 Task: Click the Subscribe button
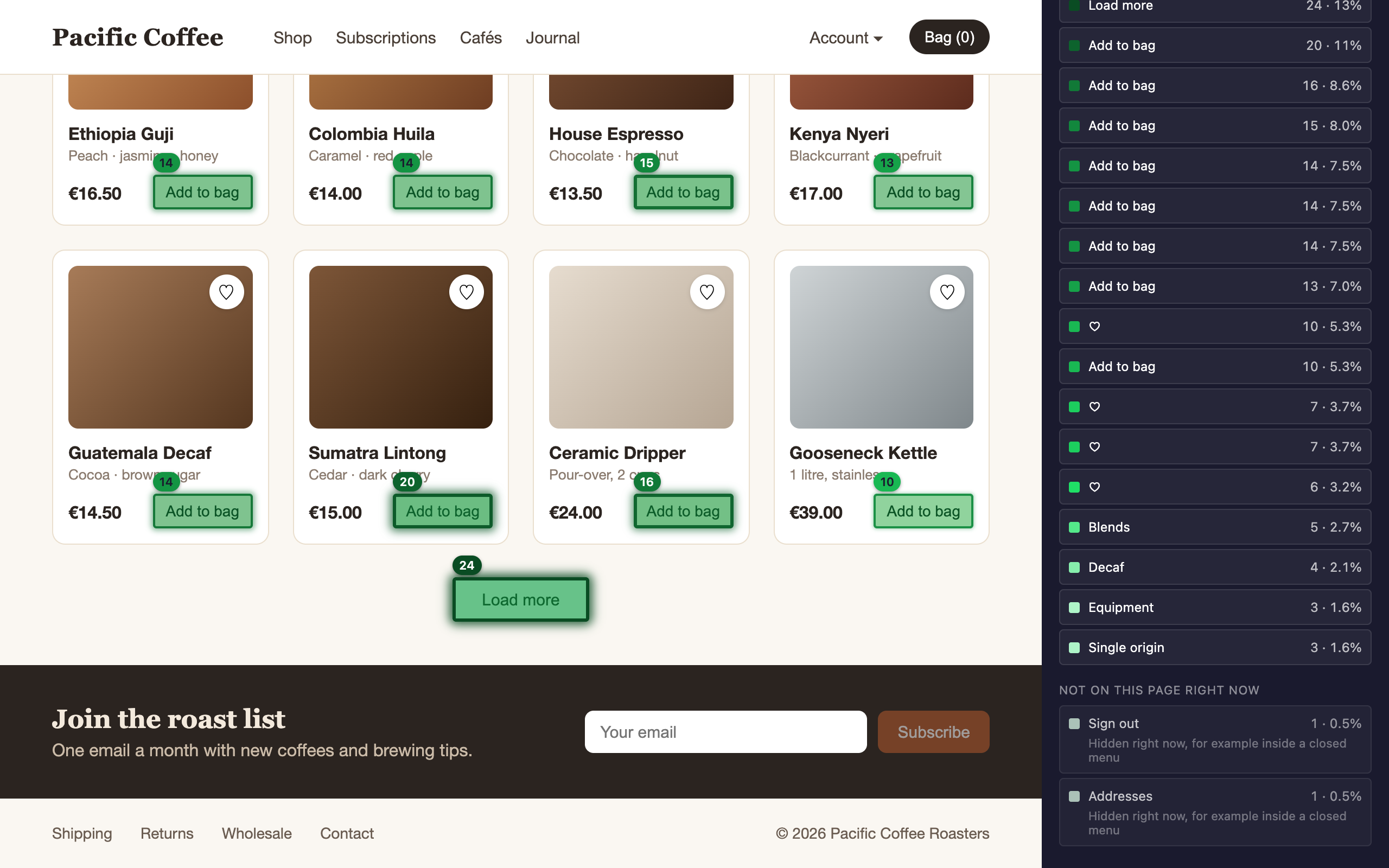click(x=933, y=732)
